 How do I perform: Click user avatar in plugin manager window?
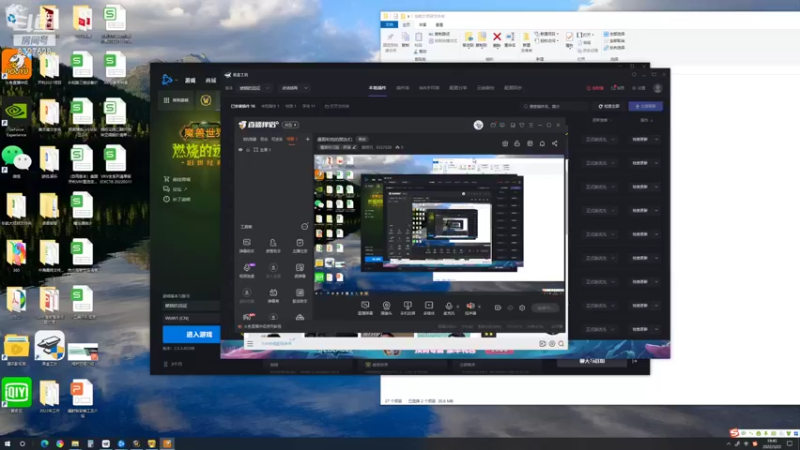(658, 88)
